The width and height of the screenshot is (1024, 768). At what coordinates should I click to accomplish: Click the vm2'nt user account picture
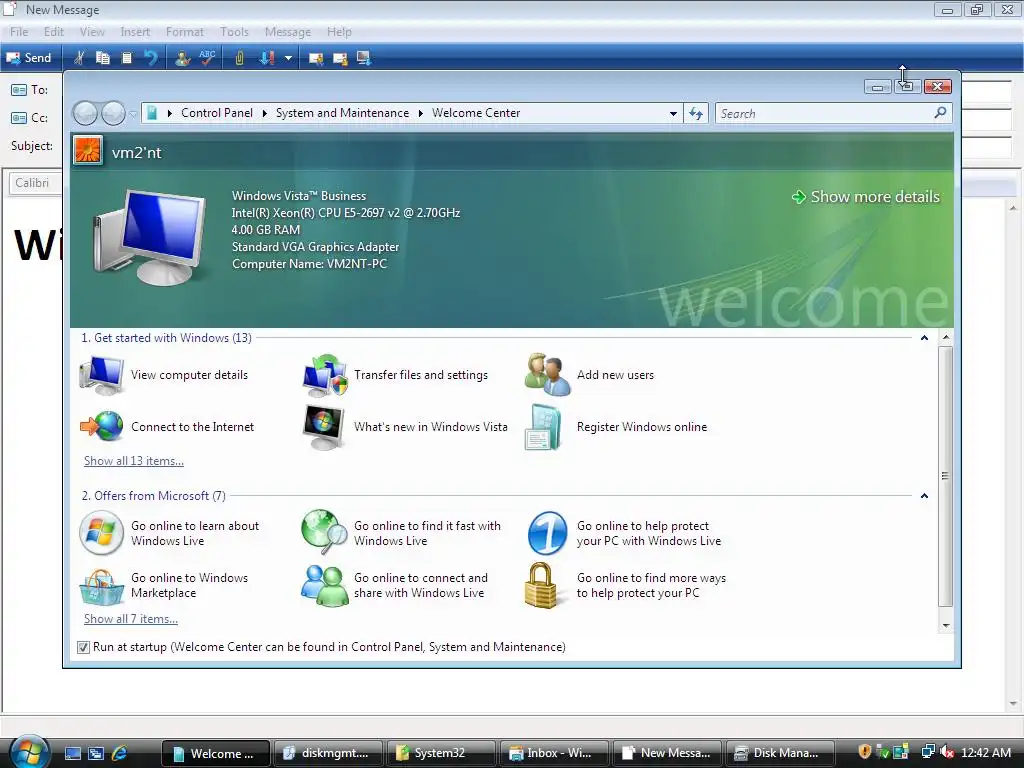tap(88, 150)
